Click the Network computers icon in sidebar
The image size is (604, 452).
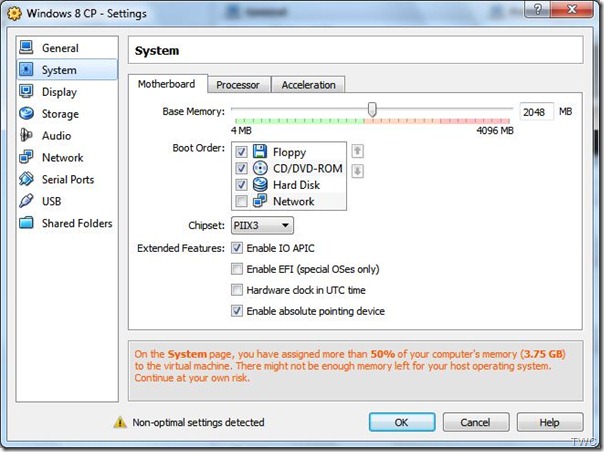tap(26, 157)
